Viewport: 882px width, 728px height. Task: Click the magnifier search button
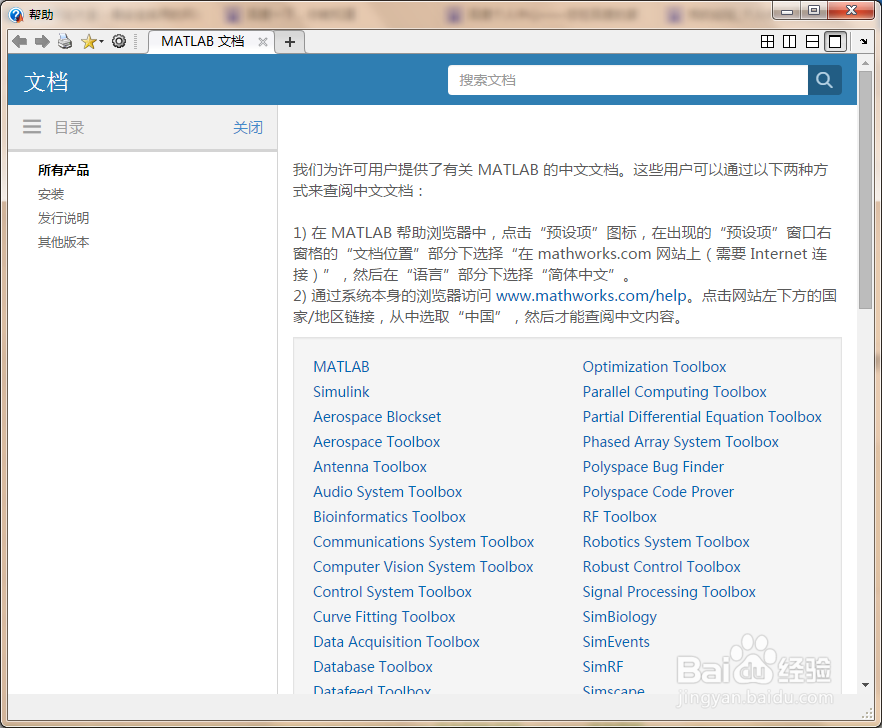[x=825, y=80]
